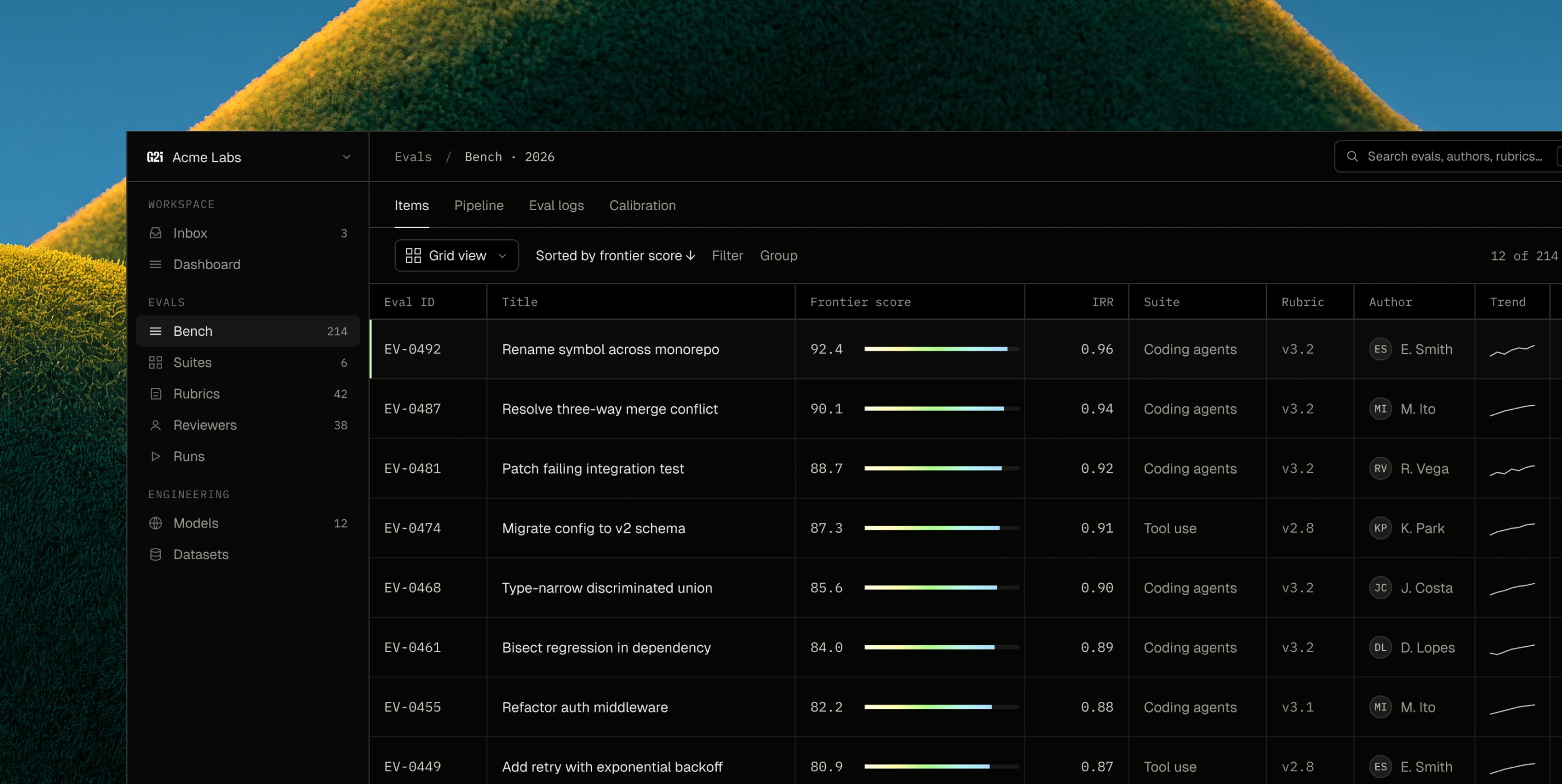Open "Refactor auth middleware" title
Viewport: 1562px width, 784px height.
click(x=585, y=707)
